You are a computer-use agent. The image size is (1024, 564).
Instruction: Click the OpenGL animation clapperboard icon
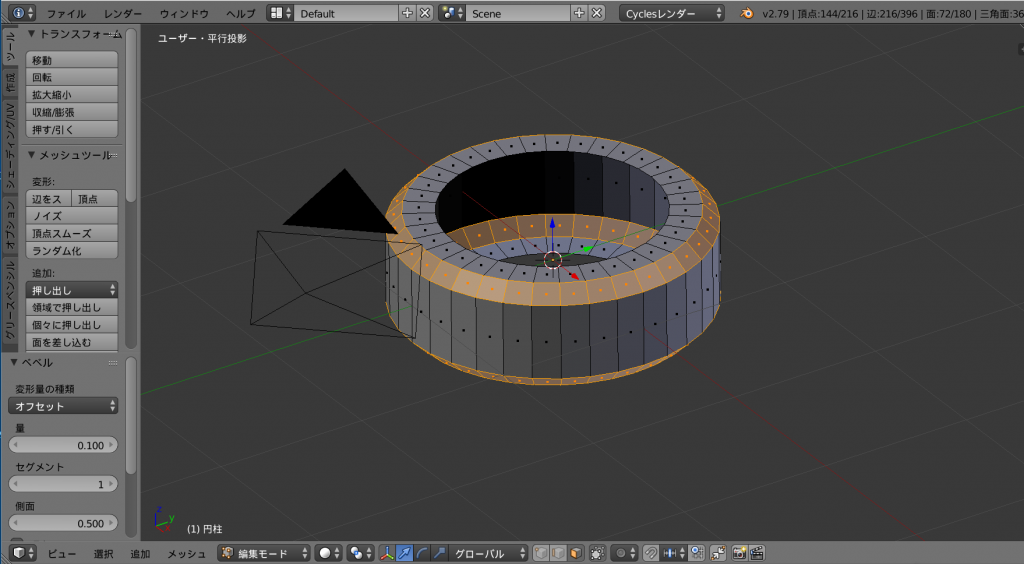[757, 553]
